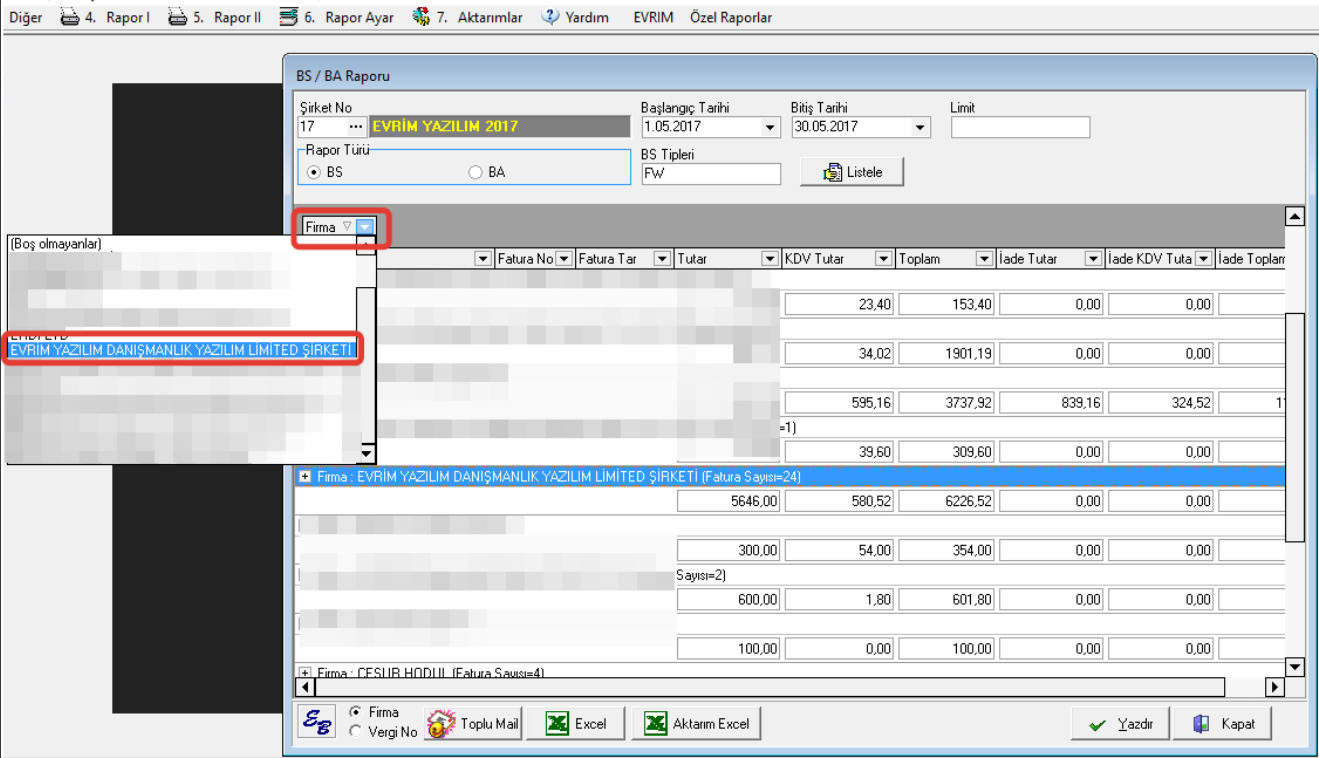1319x758 pixels.
Task: Click the icon beside 7. Aktarımlar
Action: [421, 17]
